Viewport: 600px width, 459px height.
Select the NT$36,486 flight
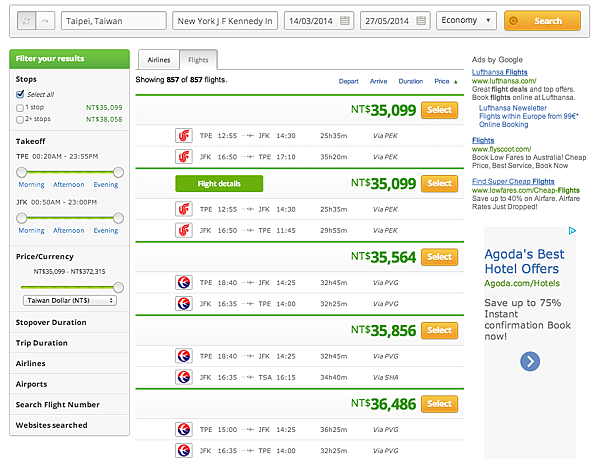[439, 404]
